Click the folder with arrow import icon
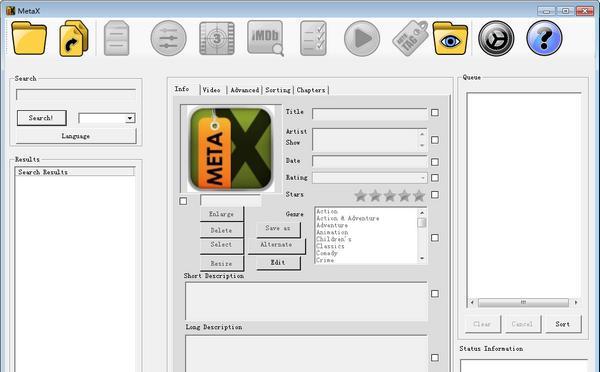The image size is (600, 372). (73, 38)
